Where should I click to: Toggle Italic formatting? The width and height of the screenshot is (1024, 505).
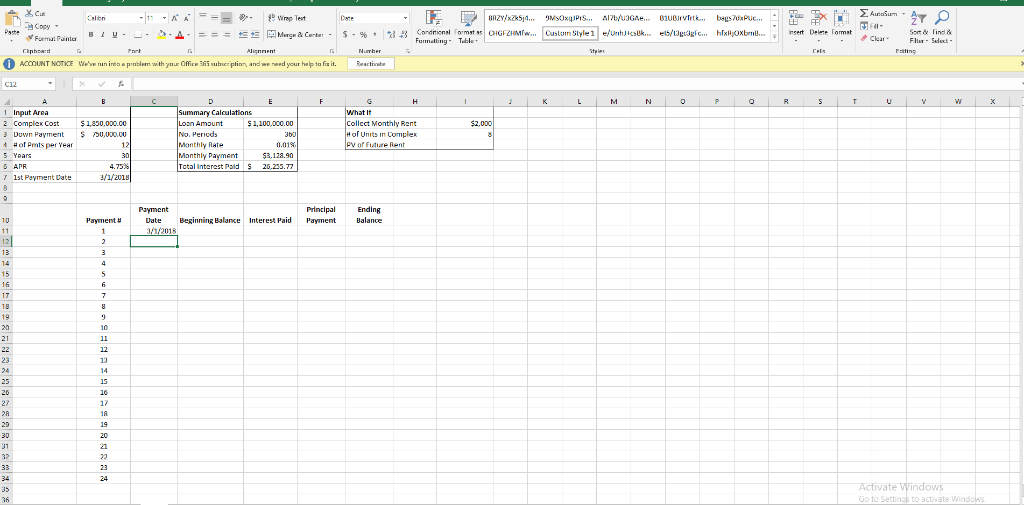pyautogui.click(x=103, y=35)
